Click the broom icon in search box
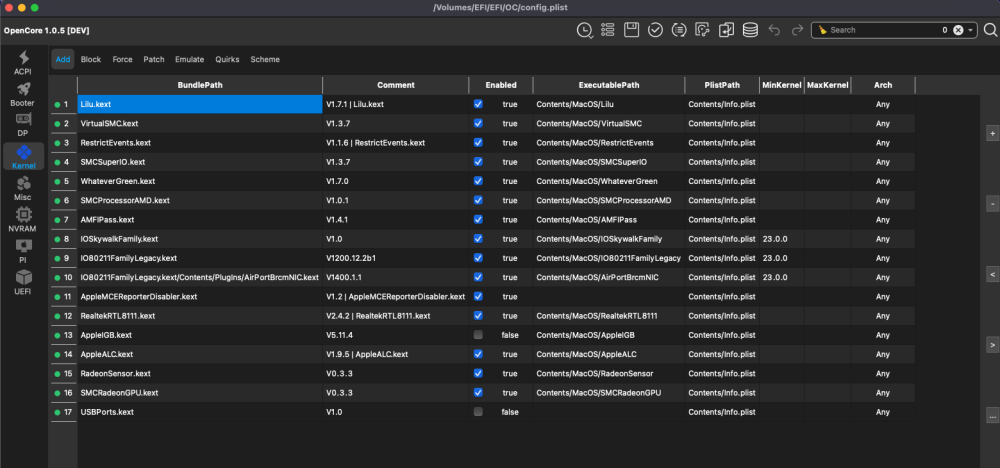The height and width of the screenshot is (468, 1000). (823, 30)
